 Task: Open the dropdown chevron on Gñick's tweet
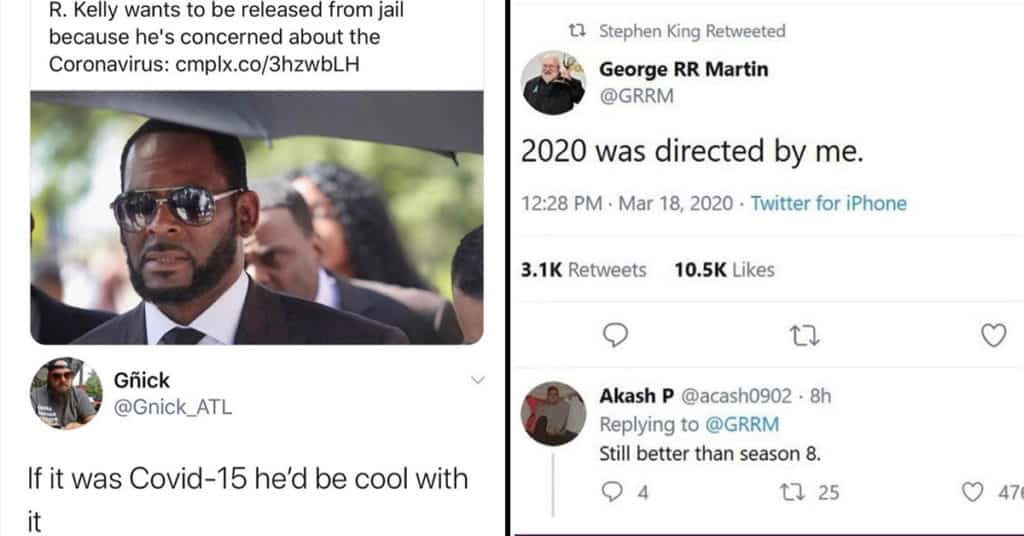(478, 380)
